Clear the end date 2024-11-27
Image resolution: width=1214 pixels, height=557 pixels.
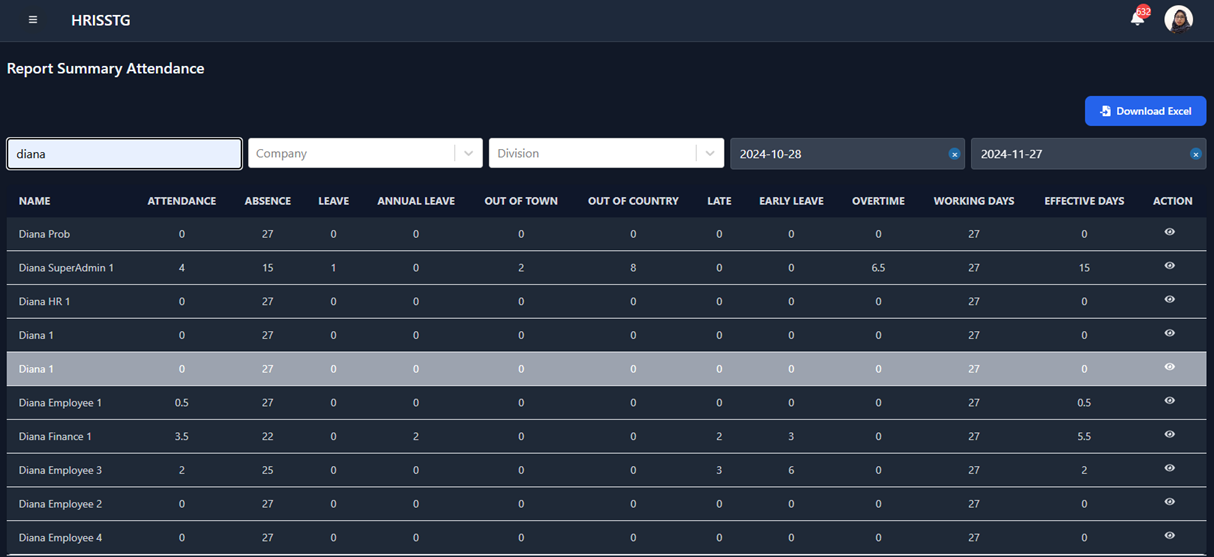(x=1195, y=154)
